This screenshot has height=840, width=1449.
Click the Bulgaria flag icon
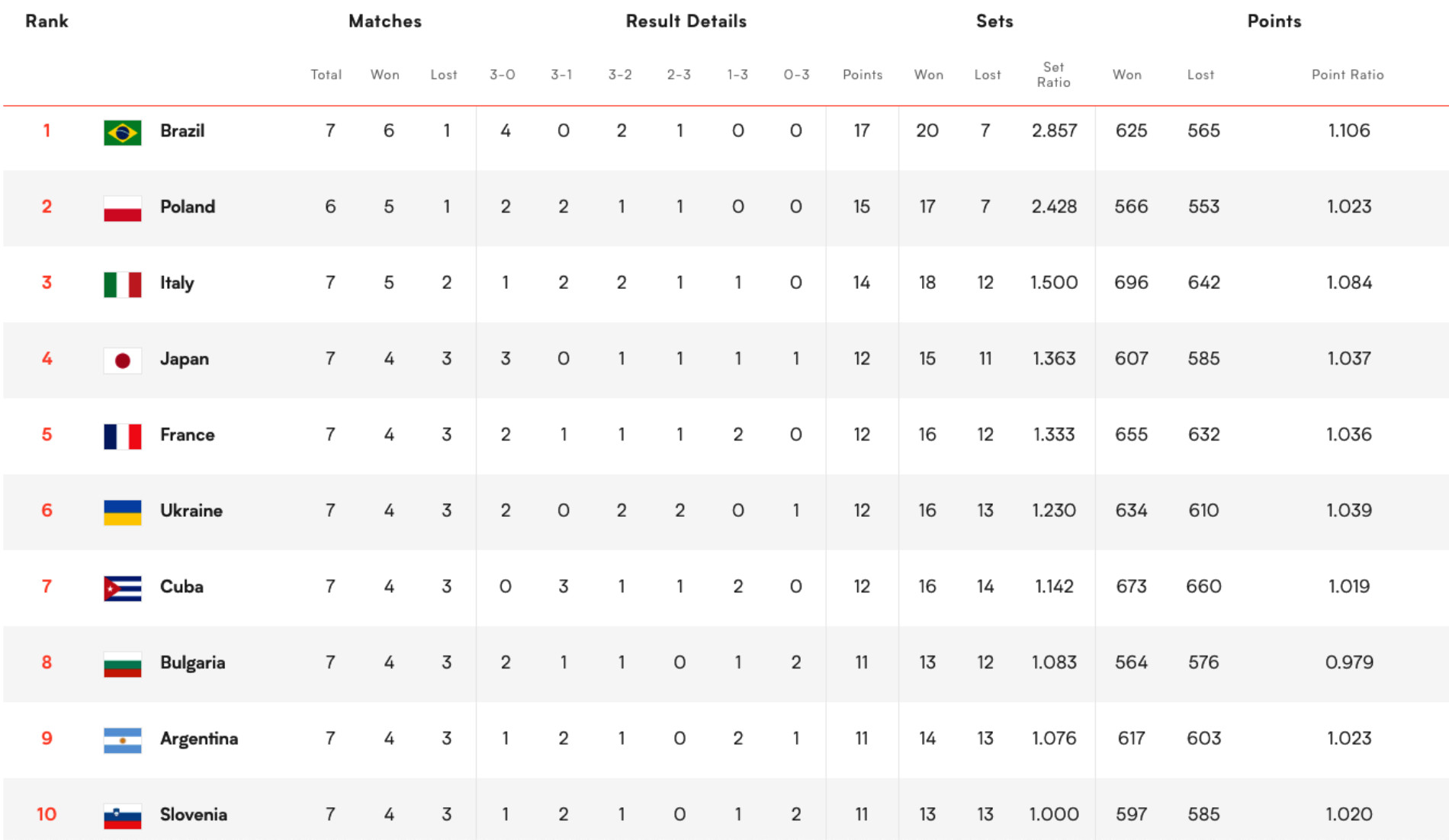[122, 664]
